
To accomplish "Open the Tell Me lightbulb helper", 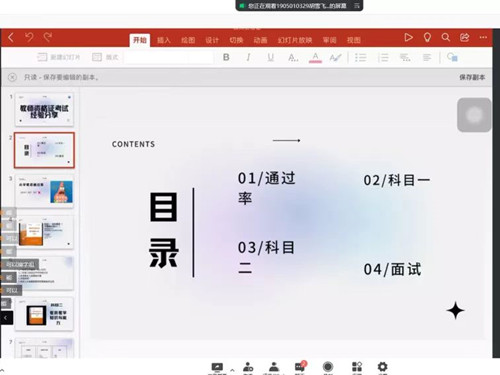I will coord(427,37).
